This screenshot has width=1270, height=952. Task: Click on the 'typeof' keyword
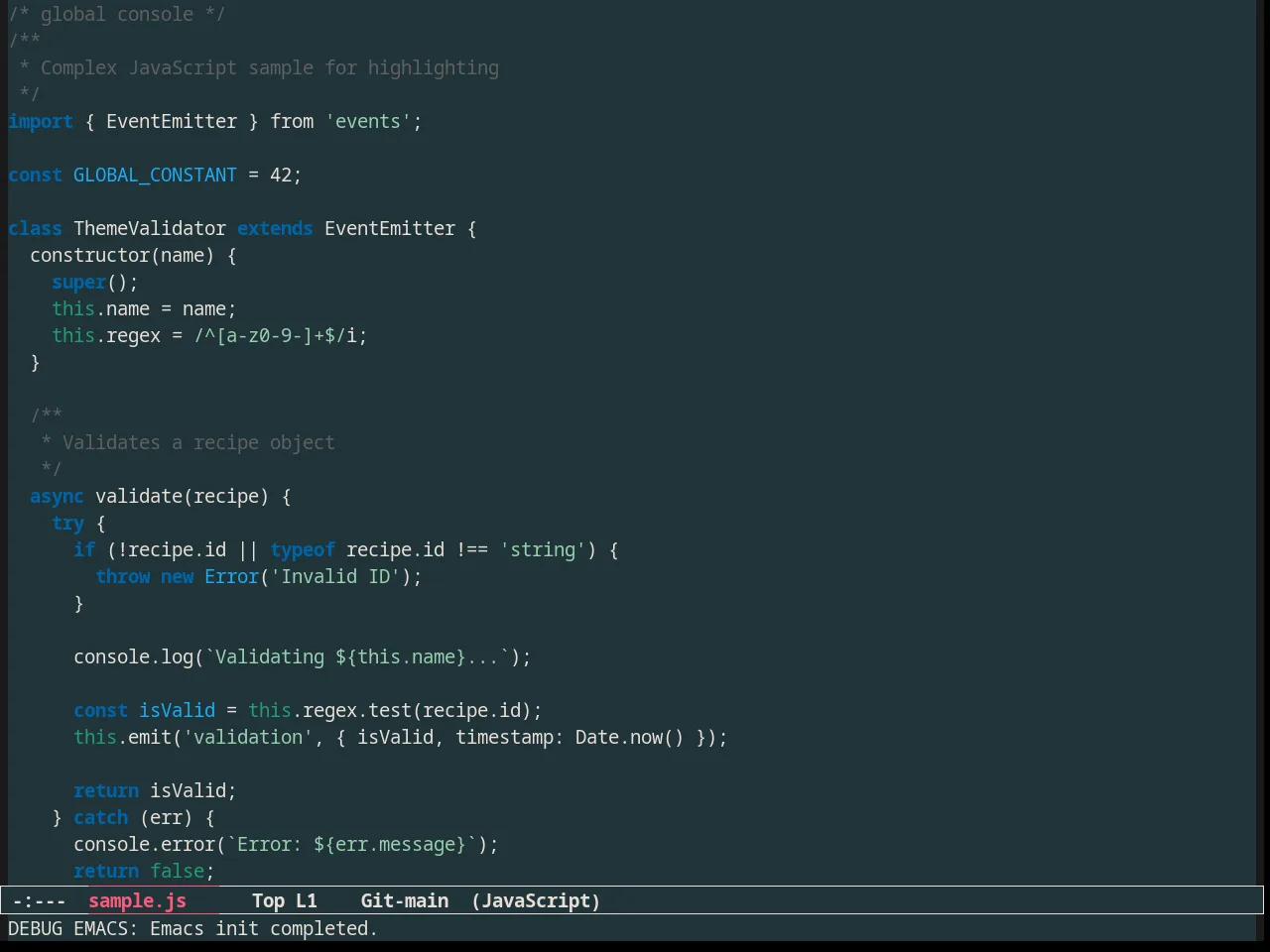pyautogui.click(x=303, y=549)
